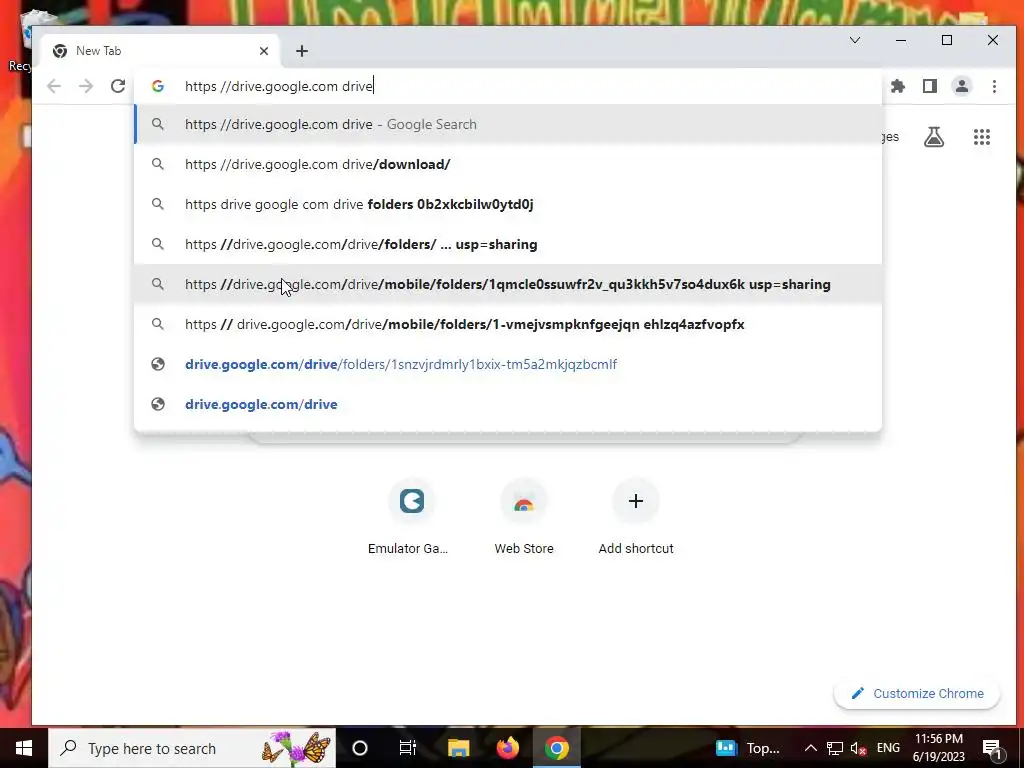Open the Emulator Ga... shortcut
The image size is (1024, 768).
pyautogui.click(x=411, y=516)
